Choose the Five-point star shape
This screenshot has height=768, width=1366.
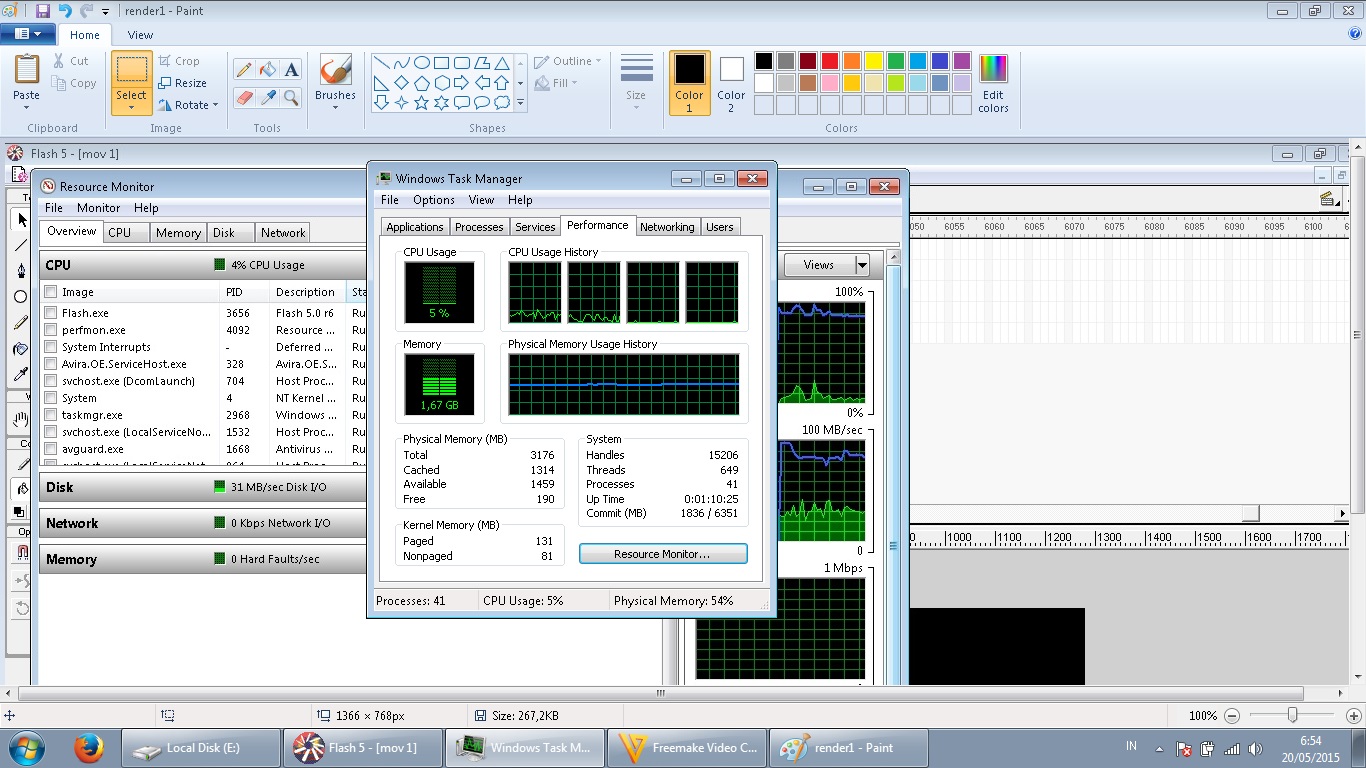click(422, 102)
